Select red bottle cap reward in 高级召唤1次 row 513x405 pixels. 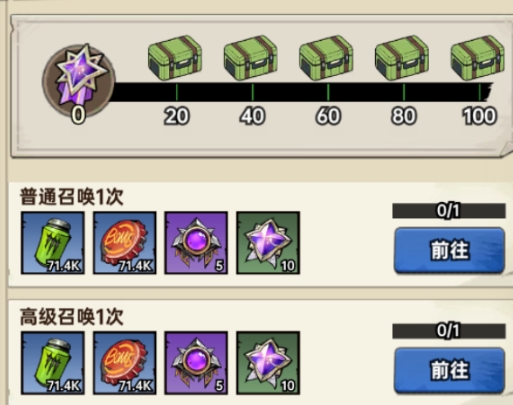pyautogui.click(x=125, y=363)
